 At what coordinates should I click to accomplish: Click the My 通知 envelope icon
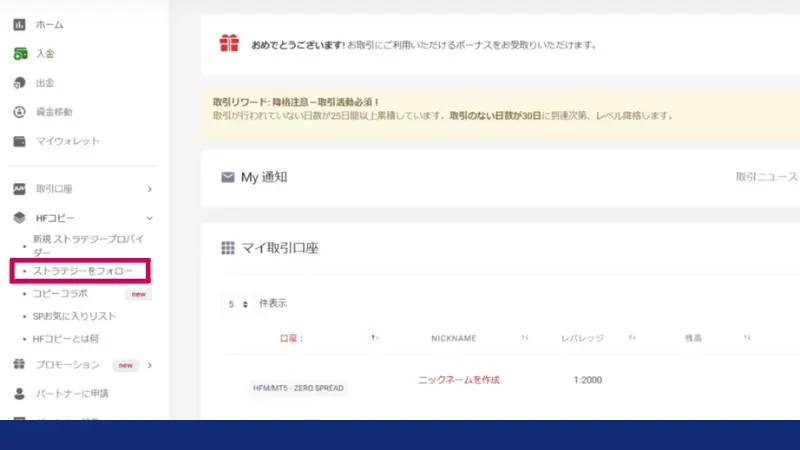click(227, 177)
